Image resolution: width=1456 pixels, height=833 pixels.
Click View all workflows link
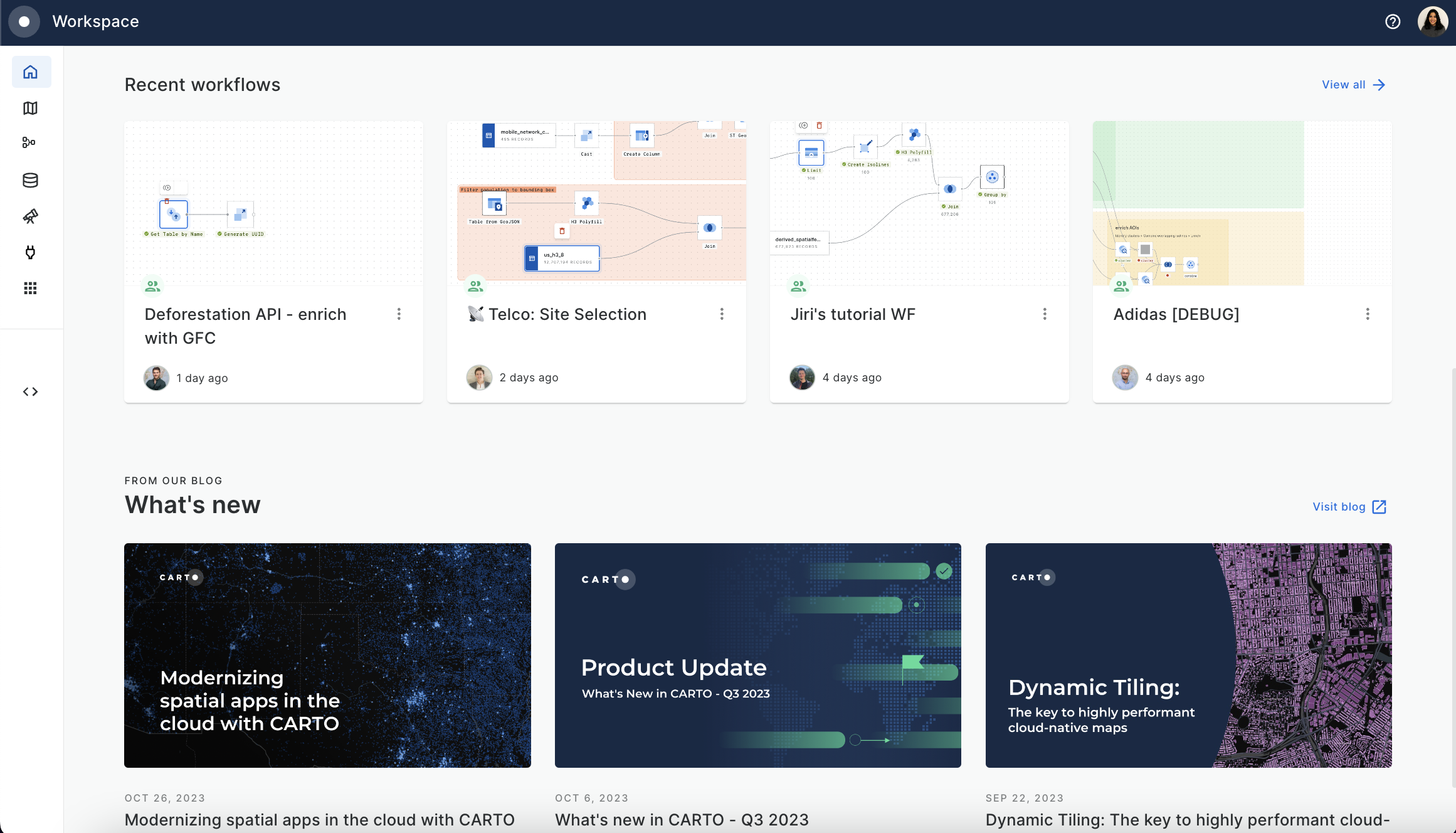tap(1353, 85)
